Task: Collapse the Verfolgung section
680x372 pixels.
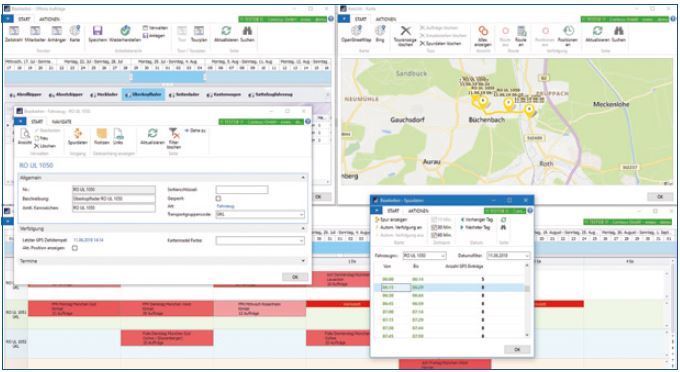Action: [303, 228]
